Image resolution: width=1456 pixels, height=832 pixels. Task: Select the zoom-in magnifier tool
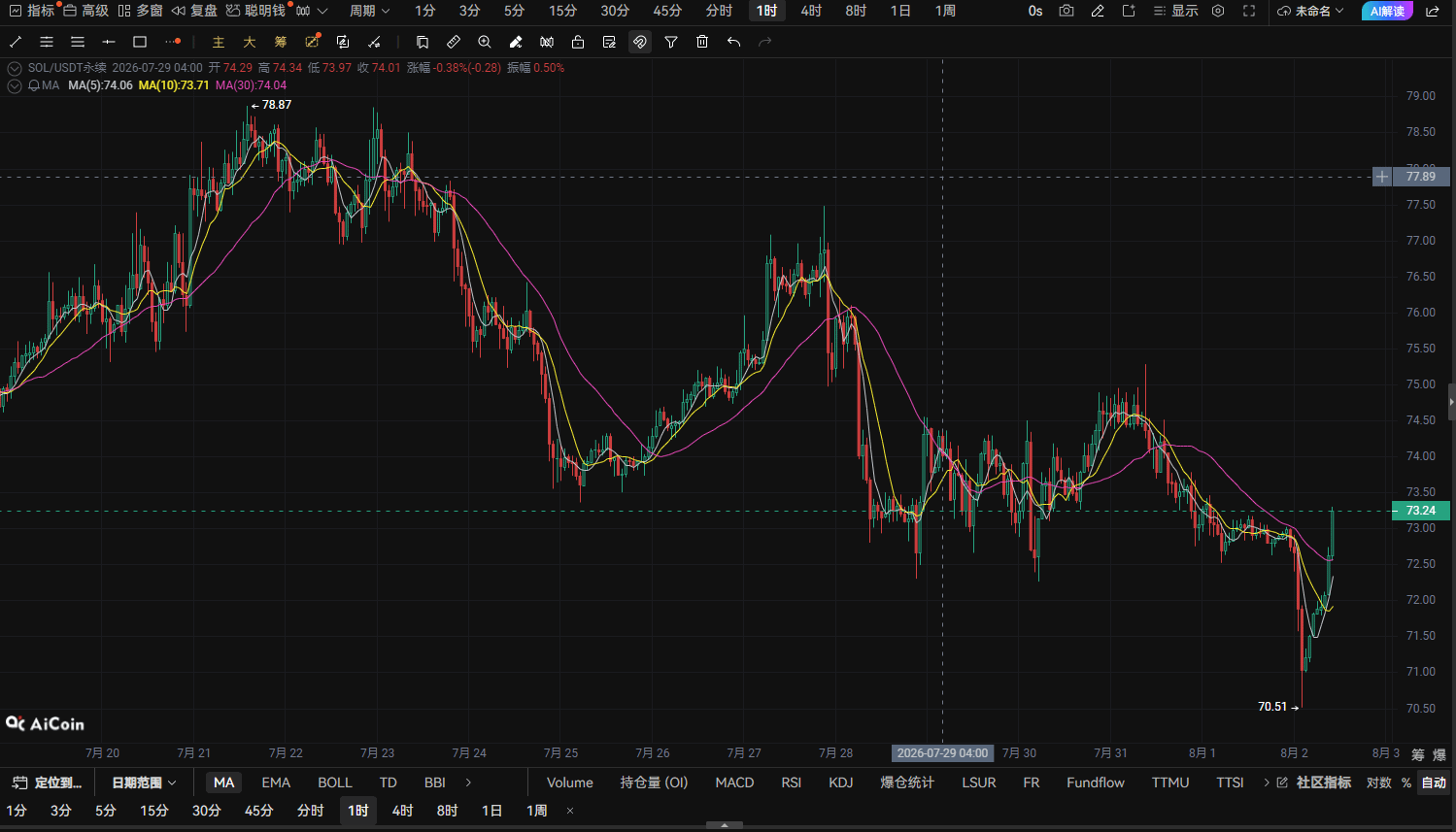pos(485,42)
